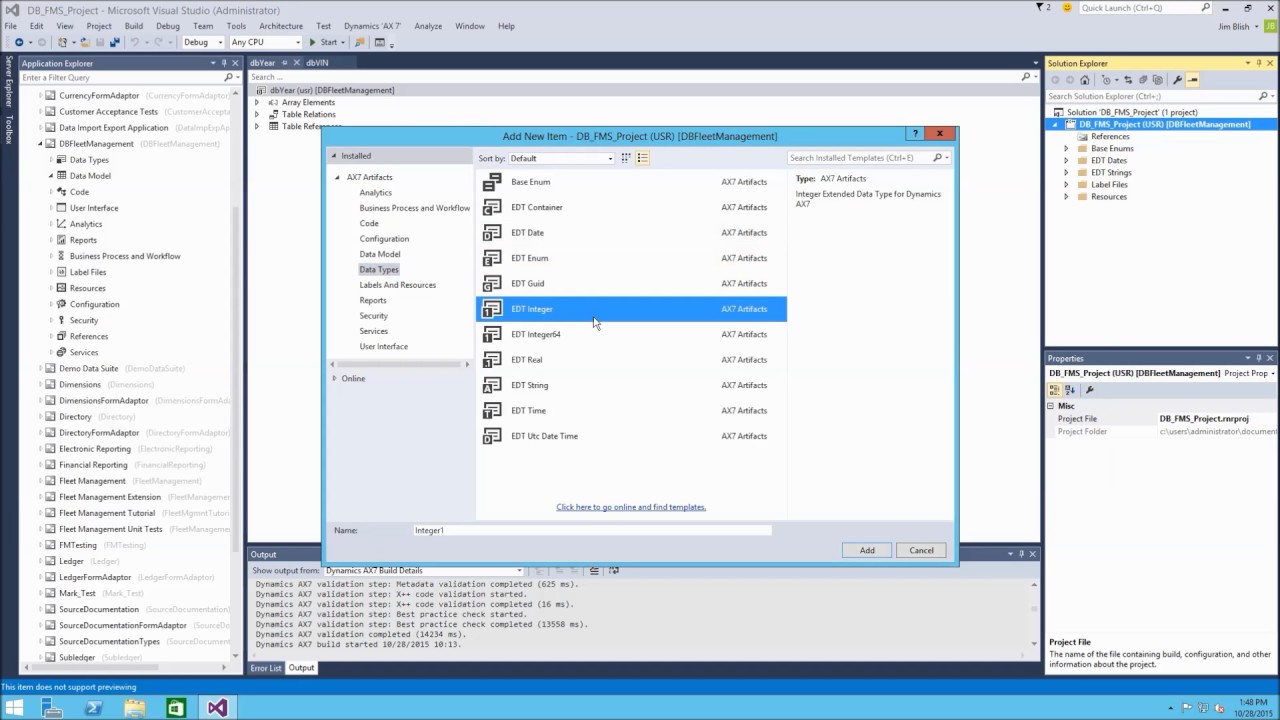Collapse the DBFleetManagement node in Application Explorer

(x=41, y=144)
